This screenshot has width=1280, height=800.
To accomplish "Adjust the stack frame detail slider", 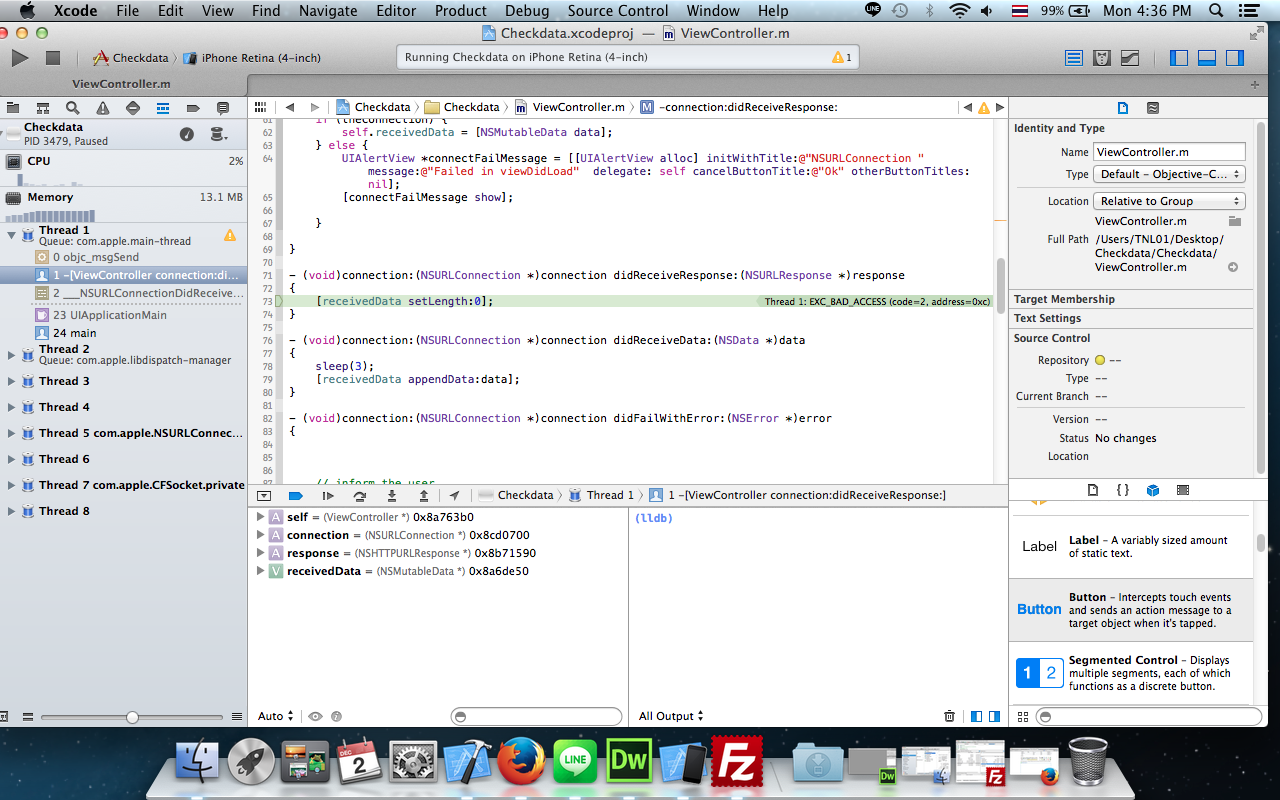I will (132, 717).
